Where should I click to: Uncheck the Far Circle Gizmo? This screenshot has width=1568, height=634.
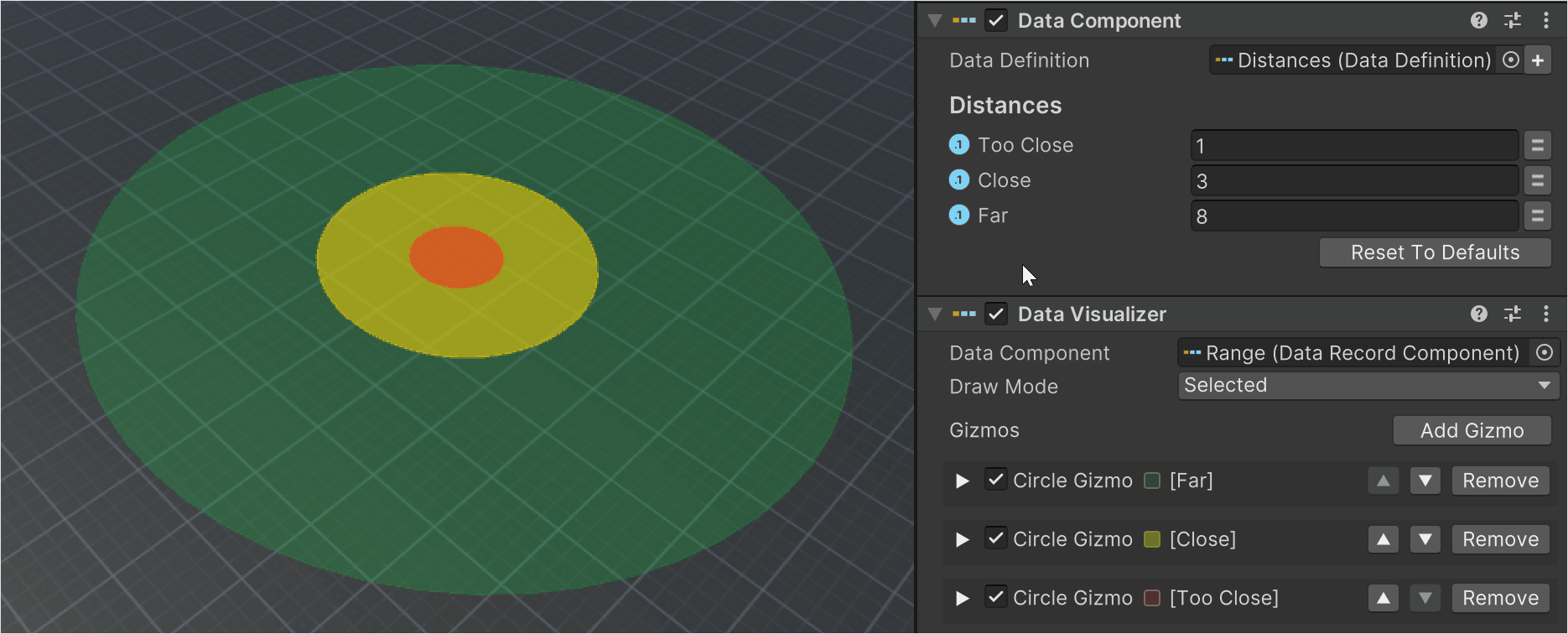[x=996, y=480]
